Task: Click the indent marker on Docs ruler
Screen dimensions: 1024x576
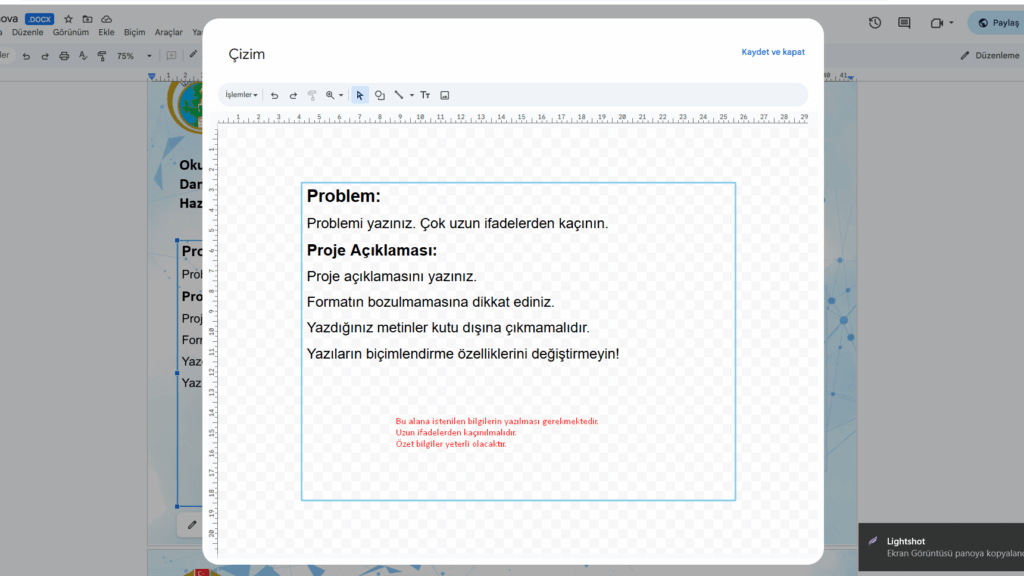Action: [x=152, y=76]
